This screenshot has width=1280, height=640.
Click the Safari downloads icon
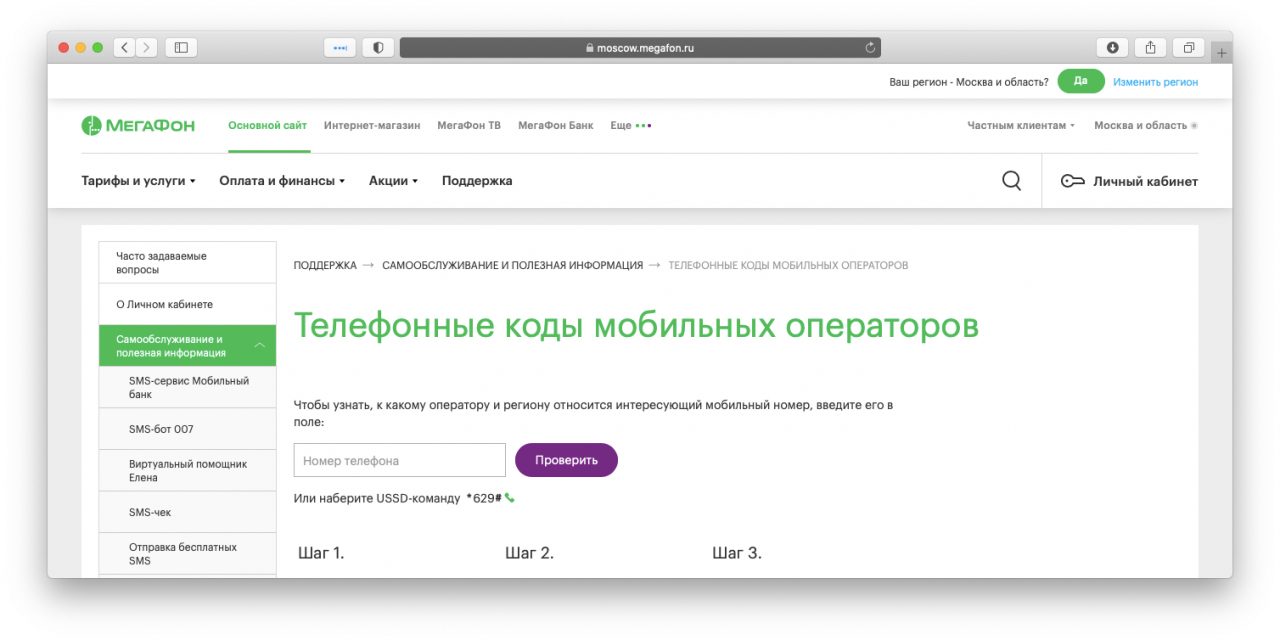1110,46
